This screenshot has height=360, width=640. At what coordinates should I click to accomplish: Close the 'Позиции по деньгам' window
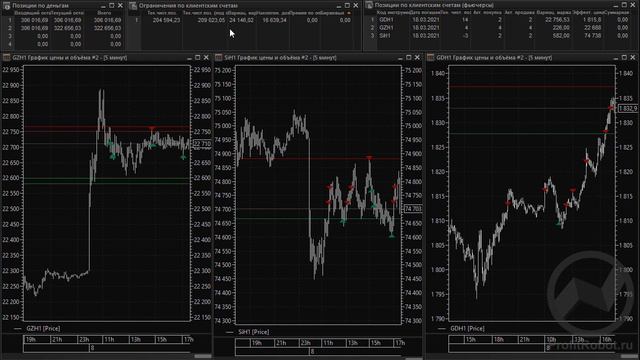[120, 6]
